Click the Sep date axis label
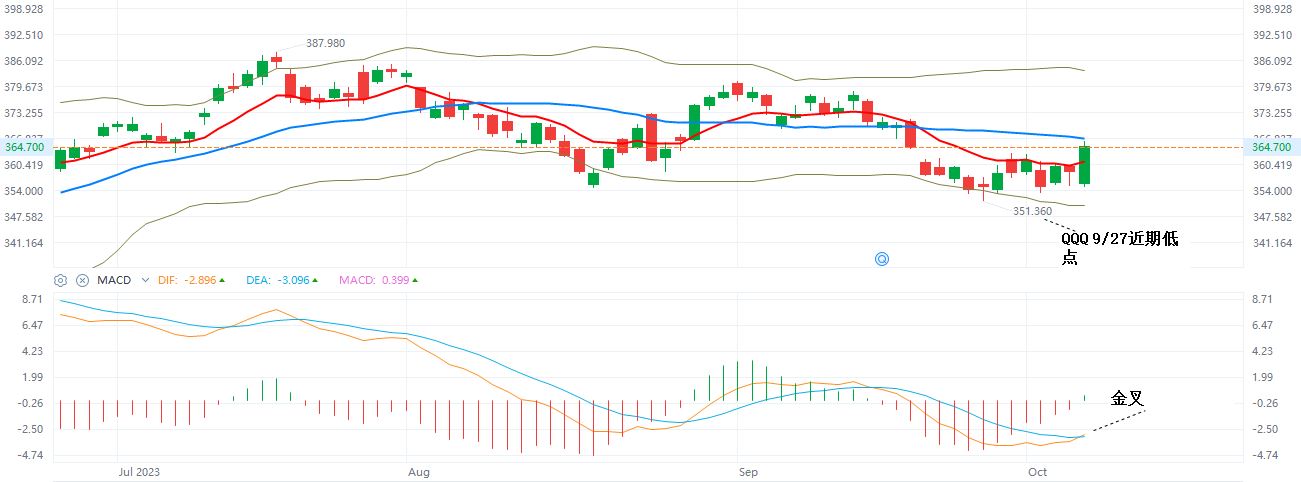Screen dimensions: 1301x482 click(x=748, y=471)
